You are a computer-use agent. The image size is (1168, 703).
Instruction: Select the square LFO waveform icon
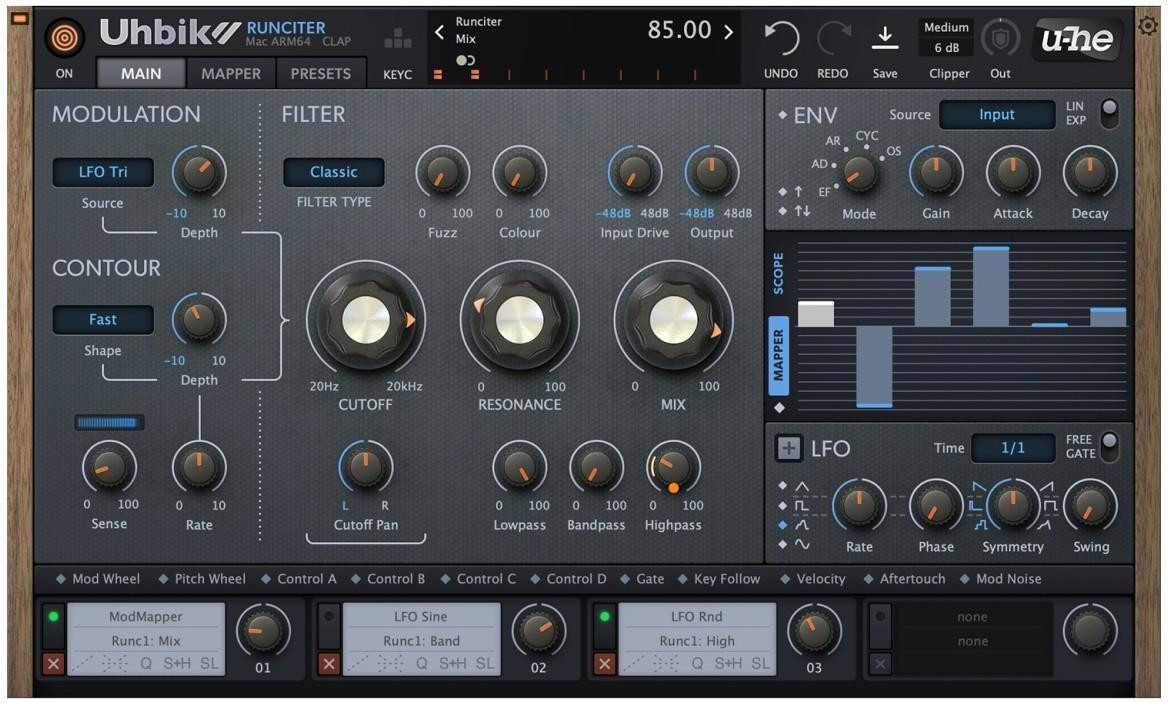tap(802, 506)
